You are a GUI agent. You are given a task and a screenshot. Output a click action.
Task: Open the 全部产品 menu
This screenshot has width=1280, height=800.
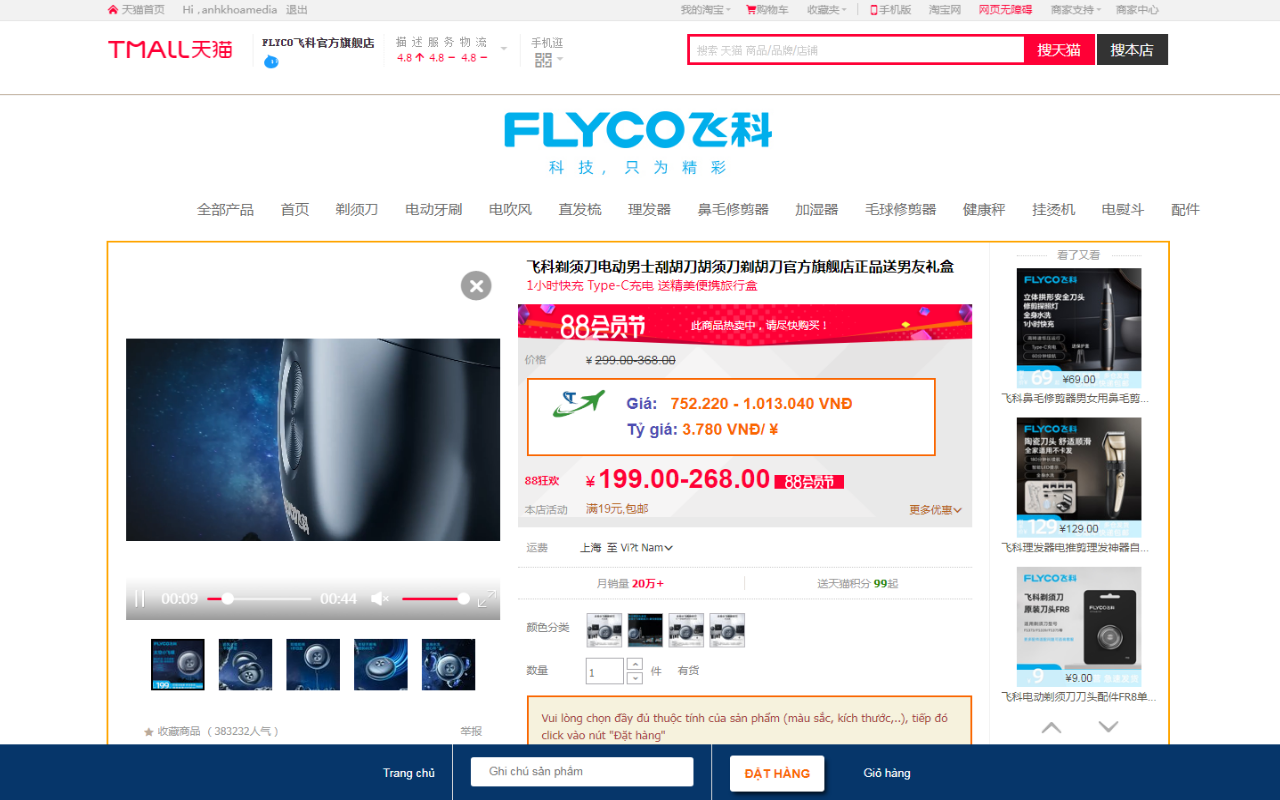225,210
